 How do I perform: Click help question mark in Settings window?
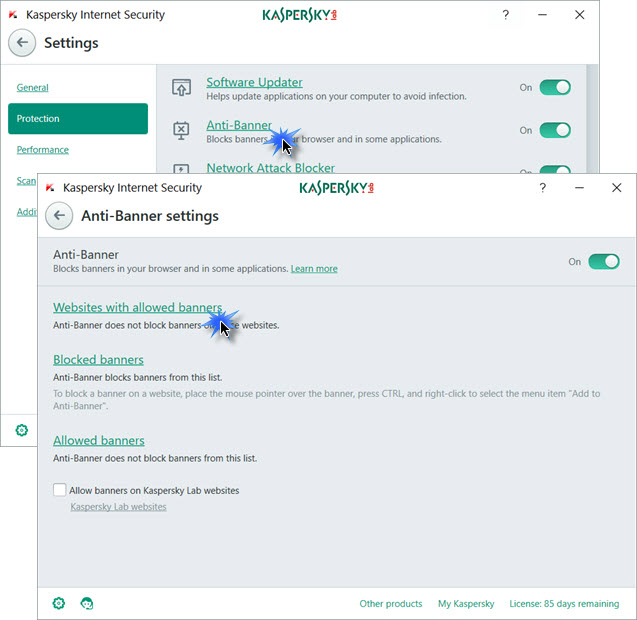[x=505, y=15]
